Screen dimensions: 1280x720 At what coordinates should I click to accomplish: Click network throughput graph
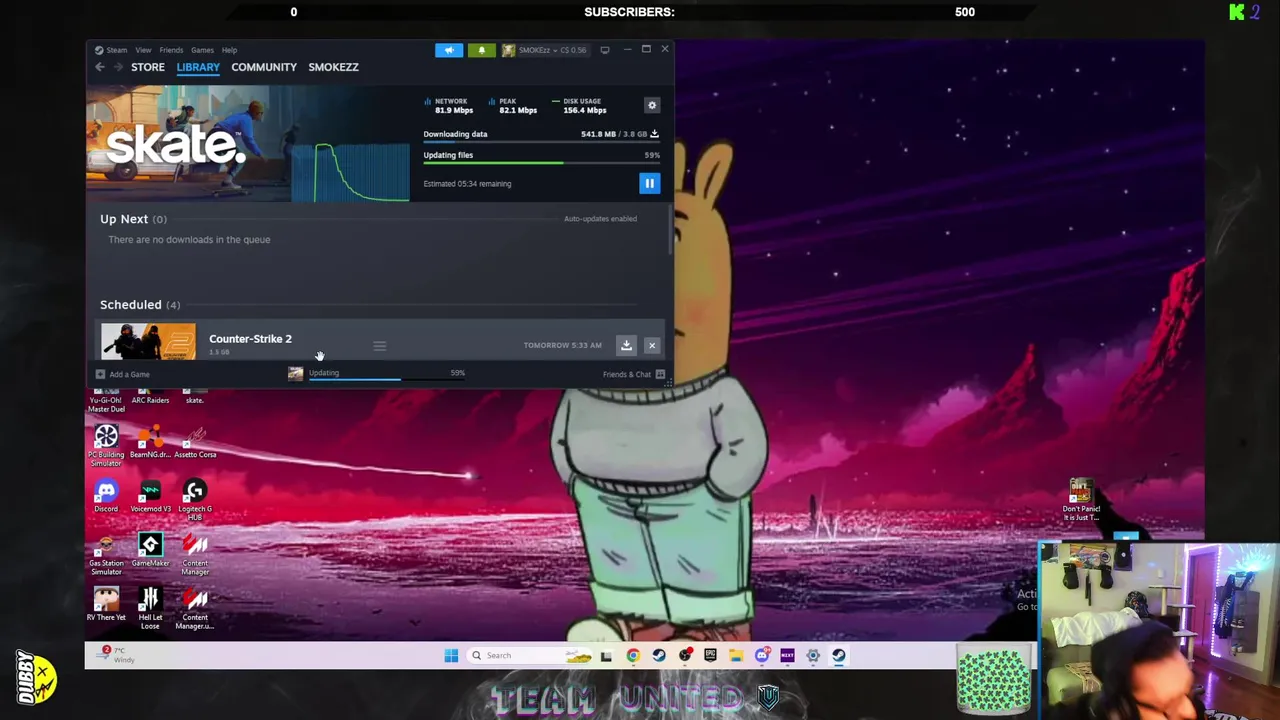350,172
